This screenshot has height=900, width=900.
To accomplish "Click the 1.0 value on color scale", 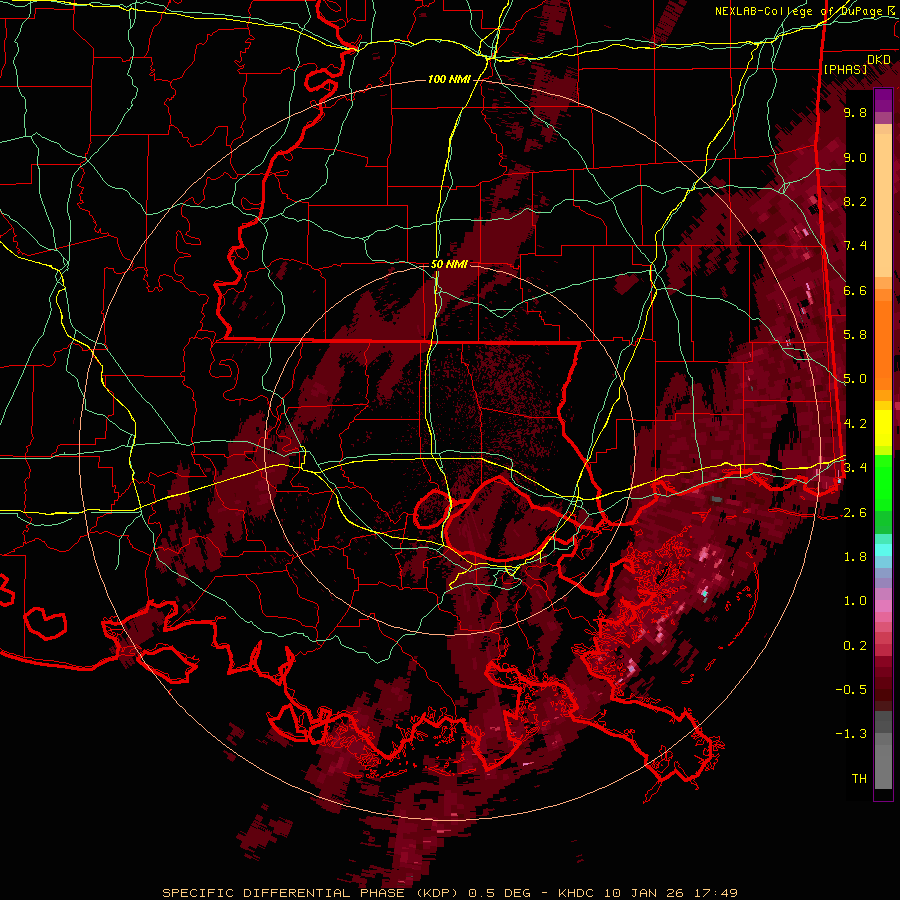I will [x=855, y=601].
